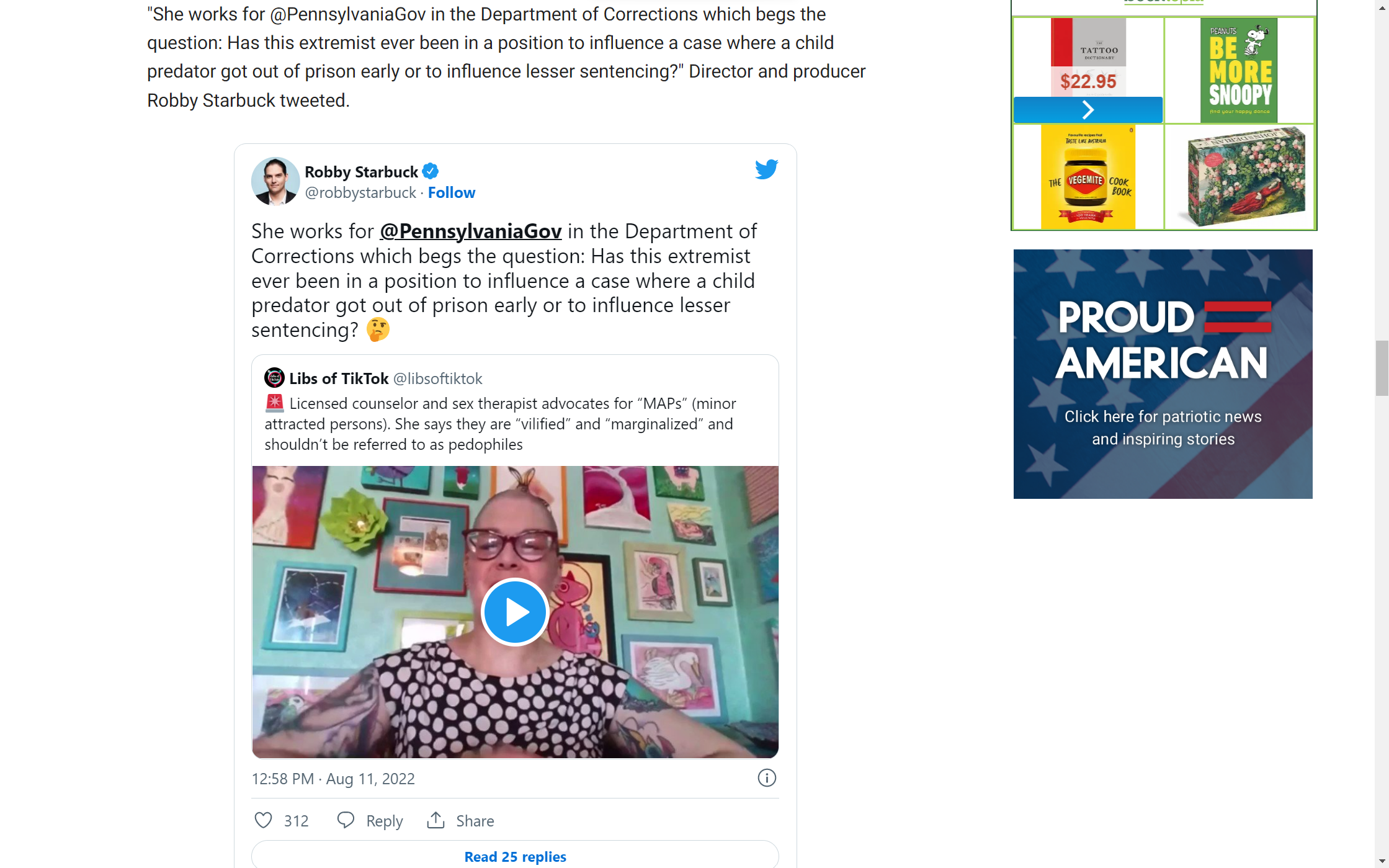
Task: Open tweet info circle icon
Action: pyautogui.click(x=767, y=778)
